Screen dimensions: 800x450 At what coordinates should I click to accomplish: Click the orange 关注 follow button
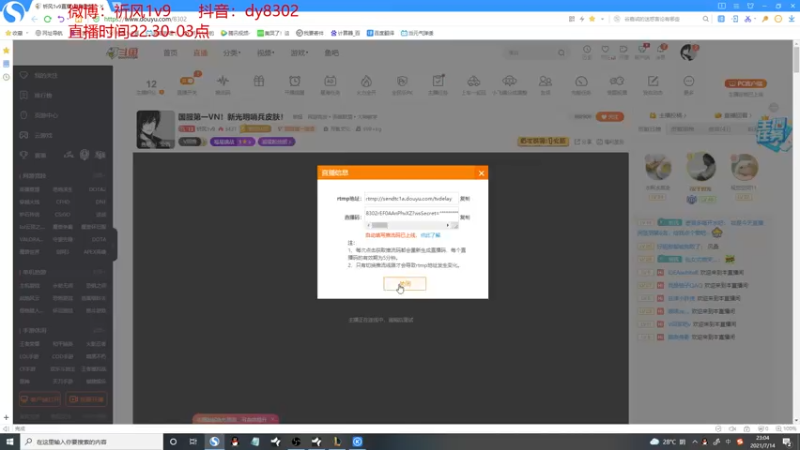[x=610, y=117]
